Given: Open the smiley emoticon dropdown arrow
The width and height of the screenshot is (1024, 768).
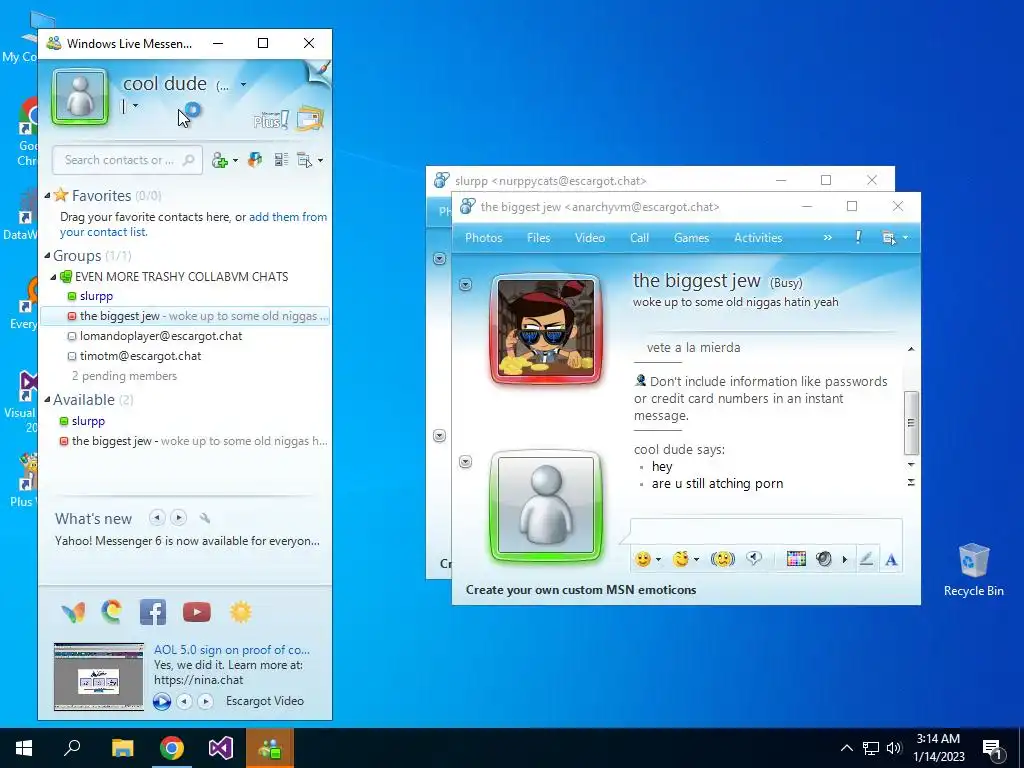Looking at the screenshot, I should pos(658,560).
